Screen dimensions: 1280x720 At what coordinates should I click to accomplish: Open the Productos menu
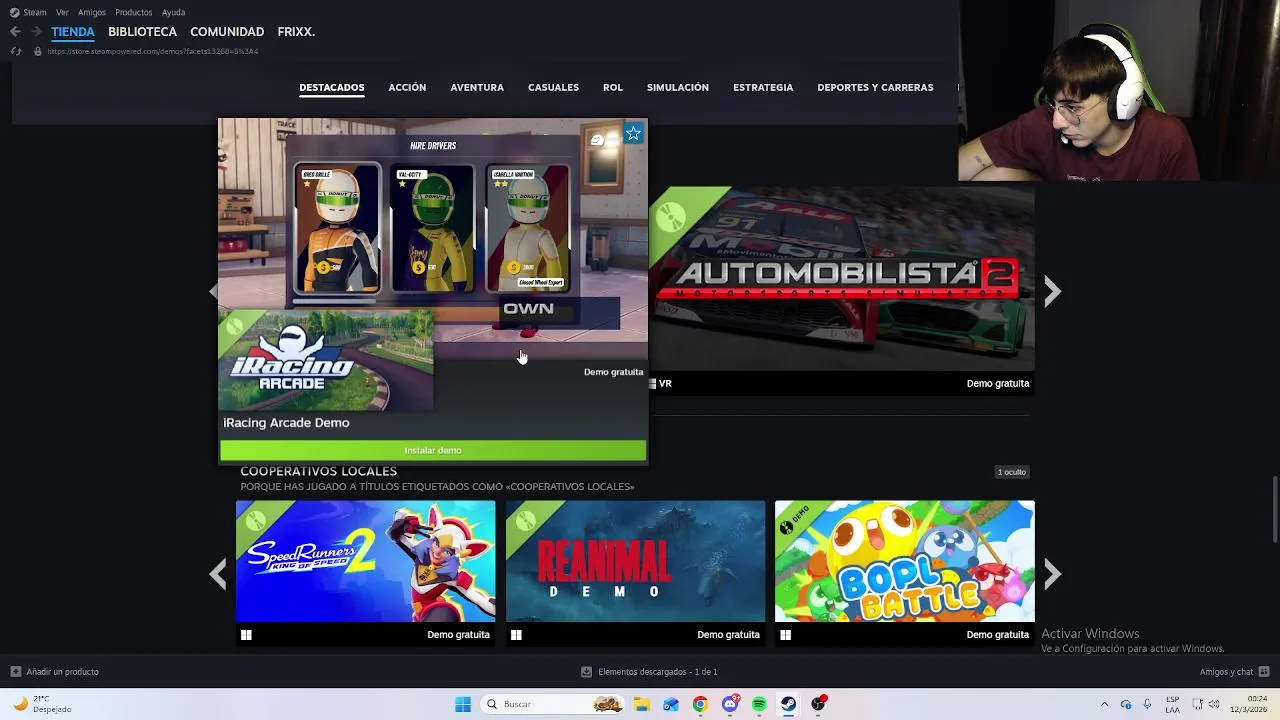point(134,12)
